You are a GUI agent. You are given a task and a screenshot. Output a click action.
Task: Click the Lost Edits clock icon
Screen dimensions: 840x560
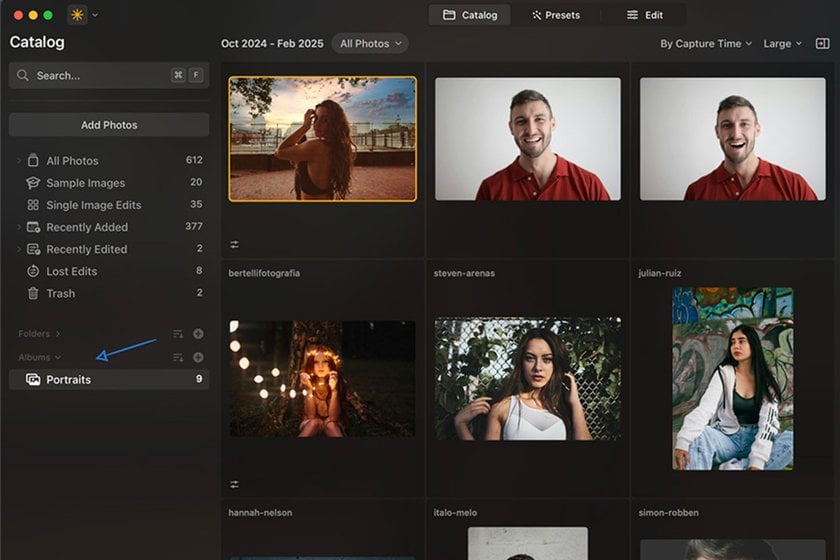click(33, 271)
